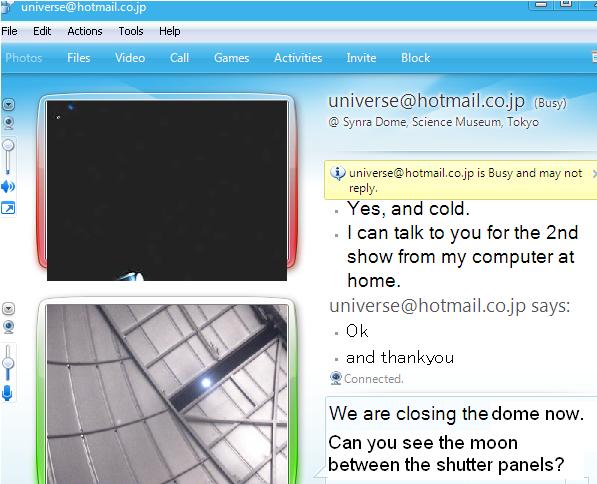Expand the options arrow above your webcam icon
The height and width of the screenshot is (484, 597).
(x=8, y=308)
